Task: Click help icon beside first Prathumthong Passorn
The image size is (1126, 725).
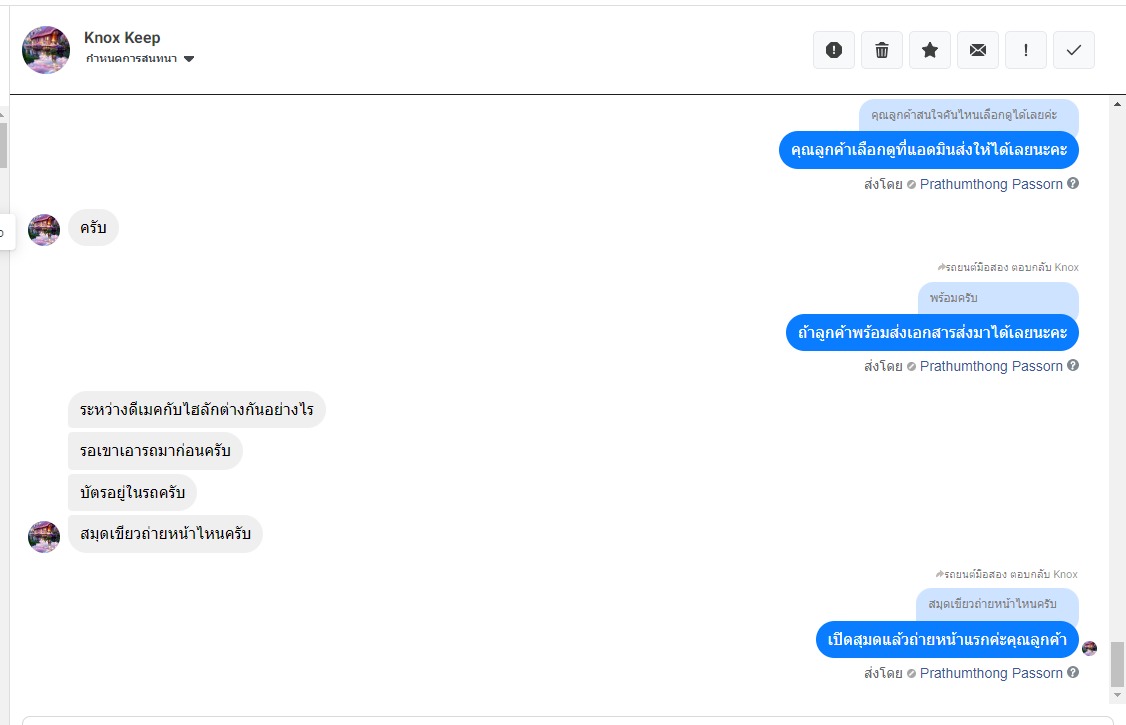Action: click(x=1073, y=184)
